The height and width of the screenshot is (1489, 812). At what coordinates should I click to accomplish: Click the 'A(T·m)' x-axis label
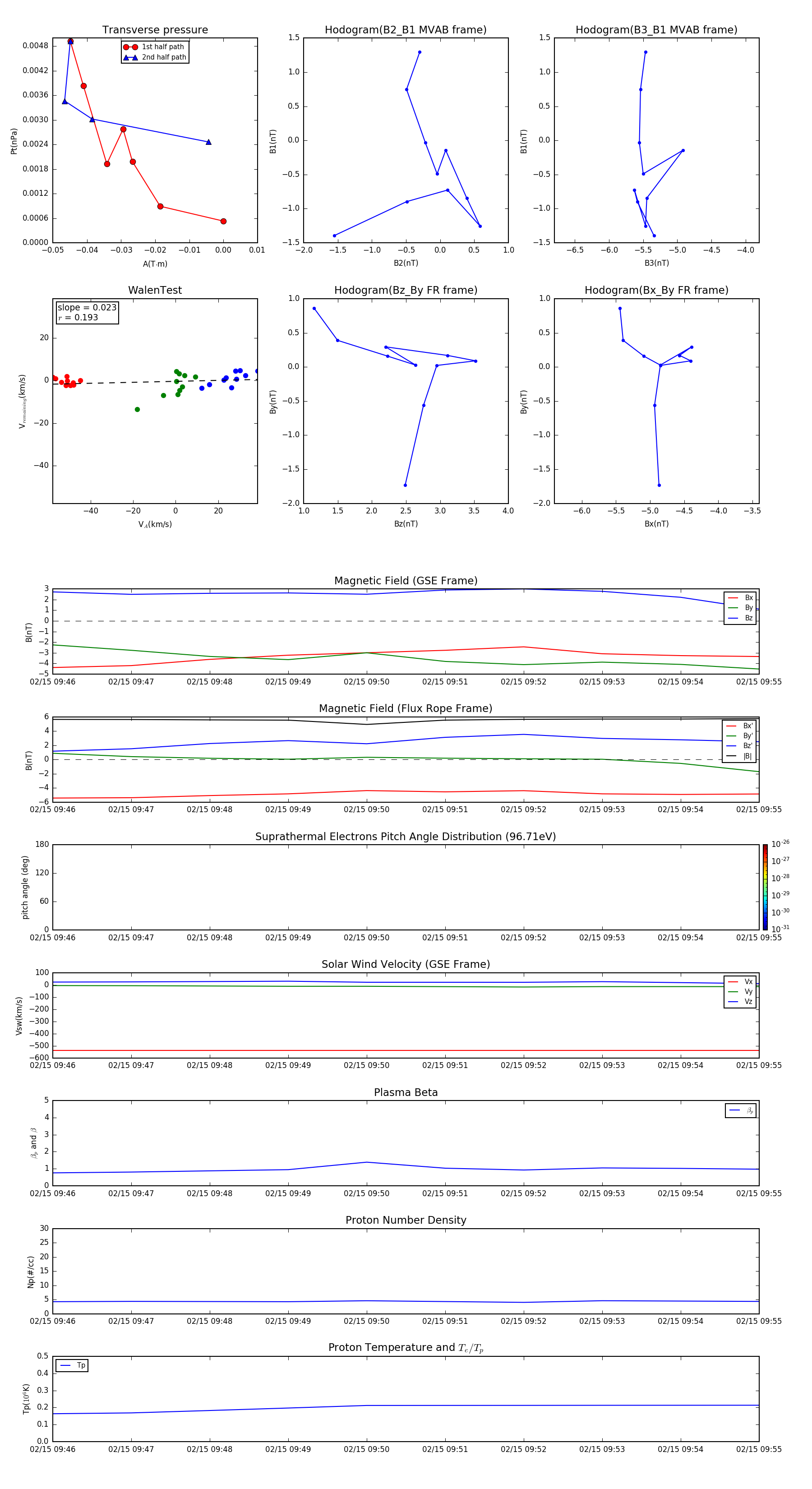point(155,264)
